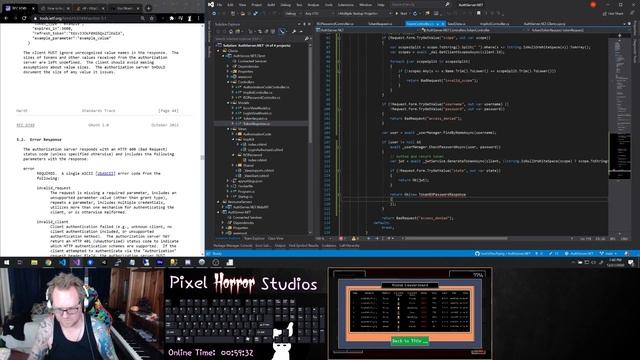Switch to the ROPasswordController.cs editor tab
Viewport: 640px width, 360px height.
point(336,24)
